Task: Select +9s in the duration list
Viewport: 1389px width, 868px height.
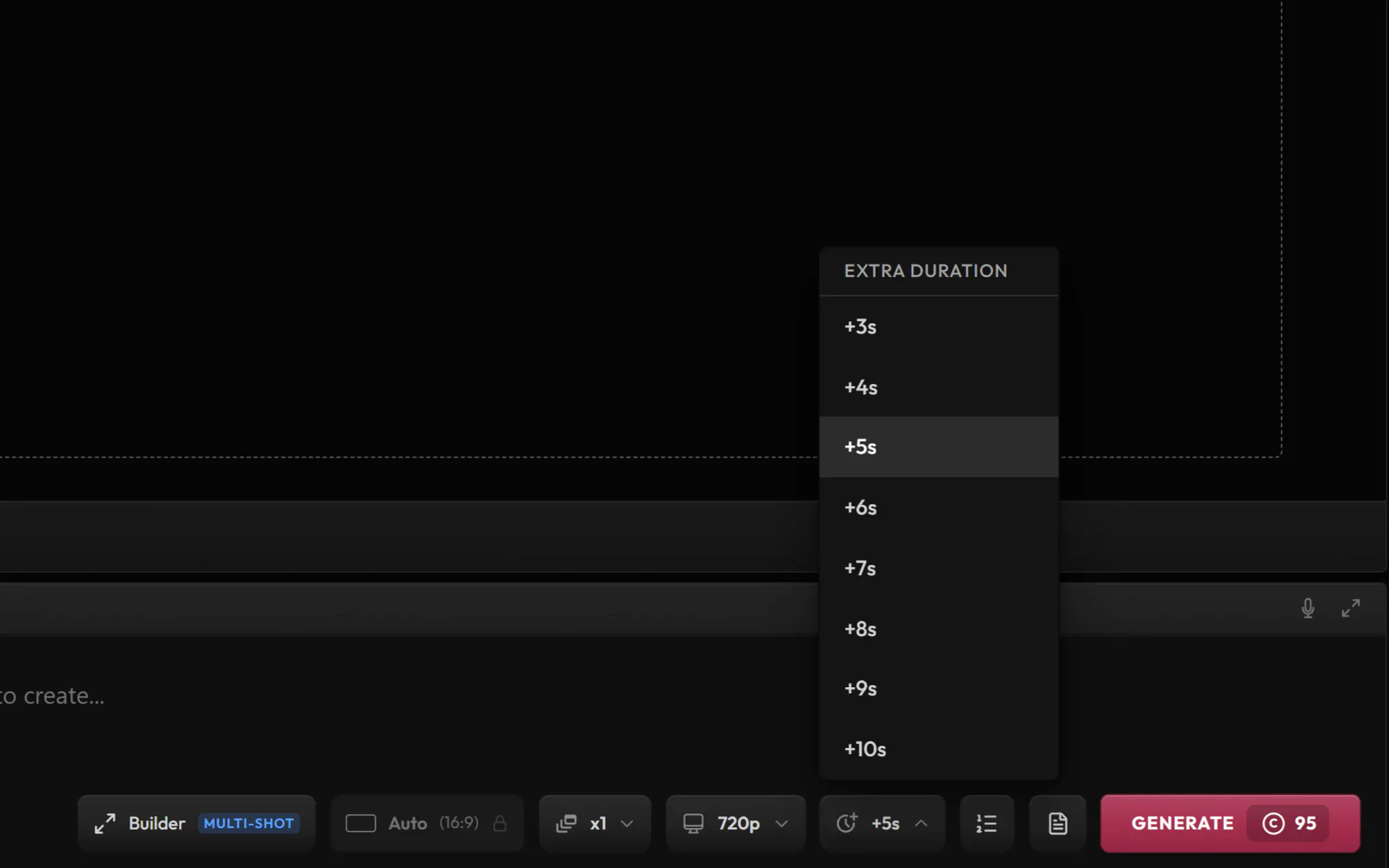Action: (x=938, y=688)
